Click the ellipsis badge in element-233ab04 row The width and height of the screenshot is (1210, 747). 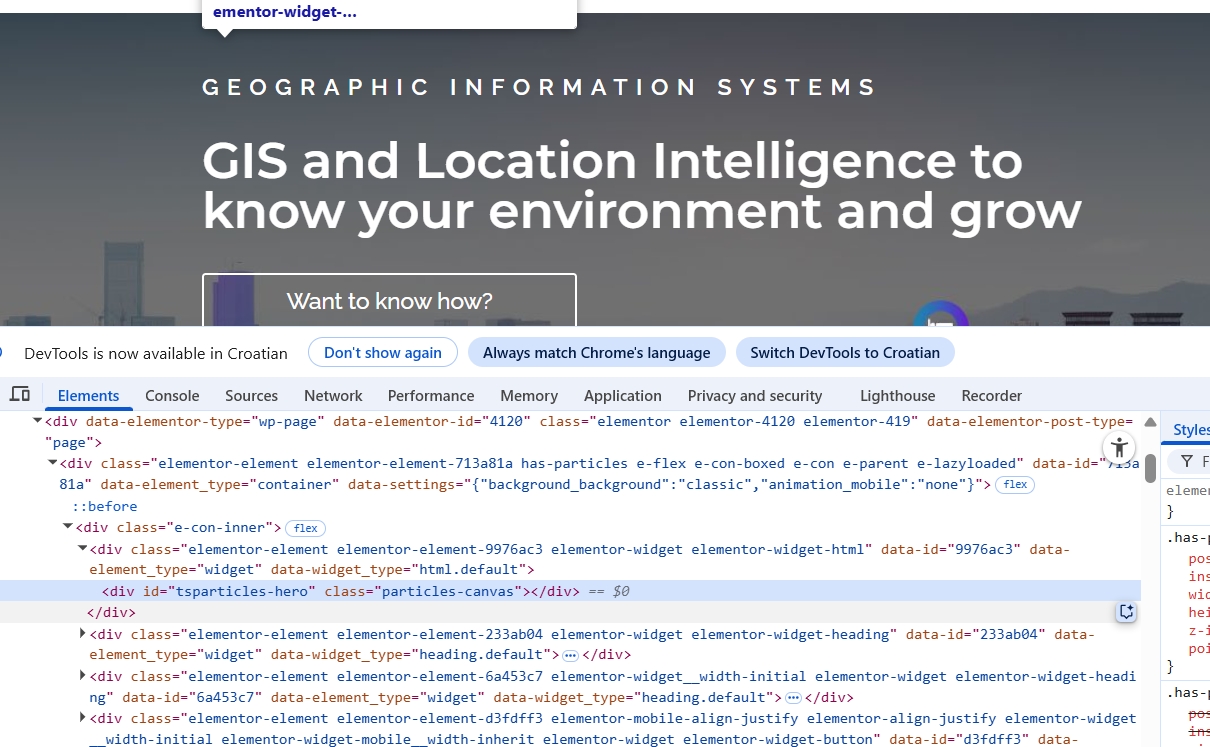coord(570,655)
